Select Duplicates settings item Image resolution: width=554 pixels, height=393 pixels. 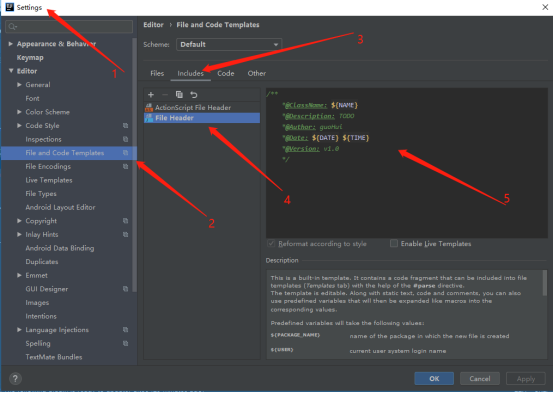[42, 262]
